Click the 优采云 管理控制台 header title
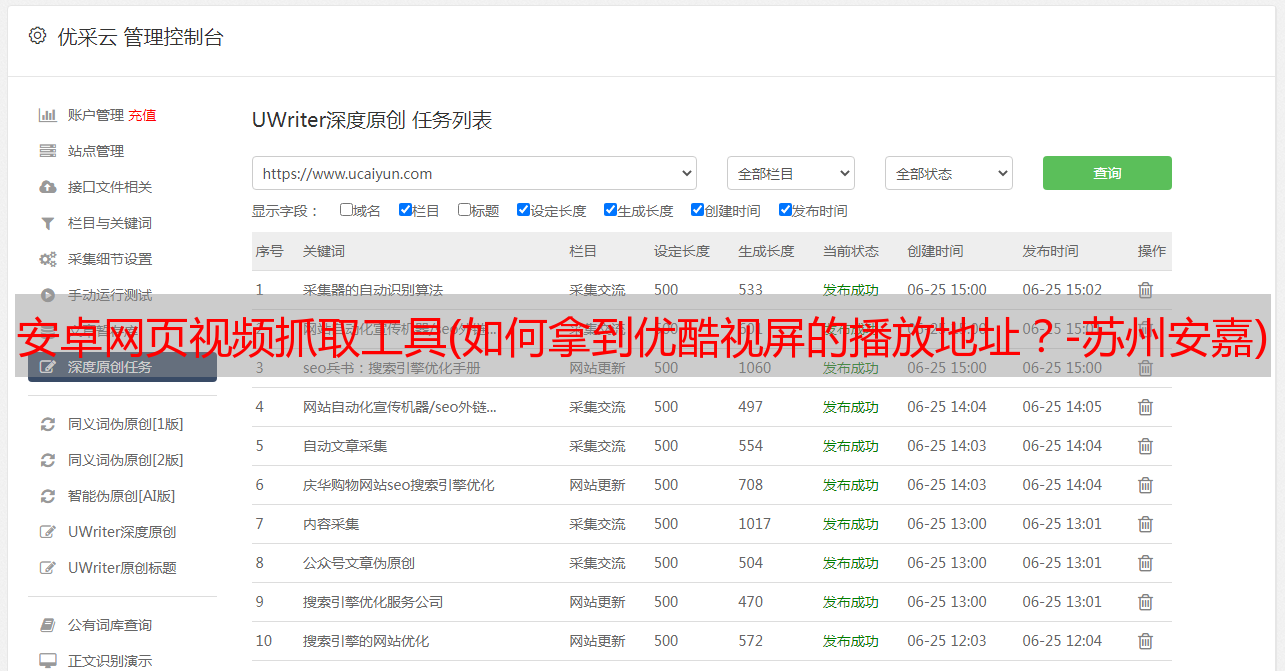 (140, 37)
